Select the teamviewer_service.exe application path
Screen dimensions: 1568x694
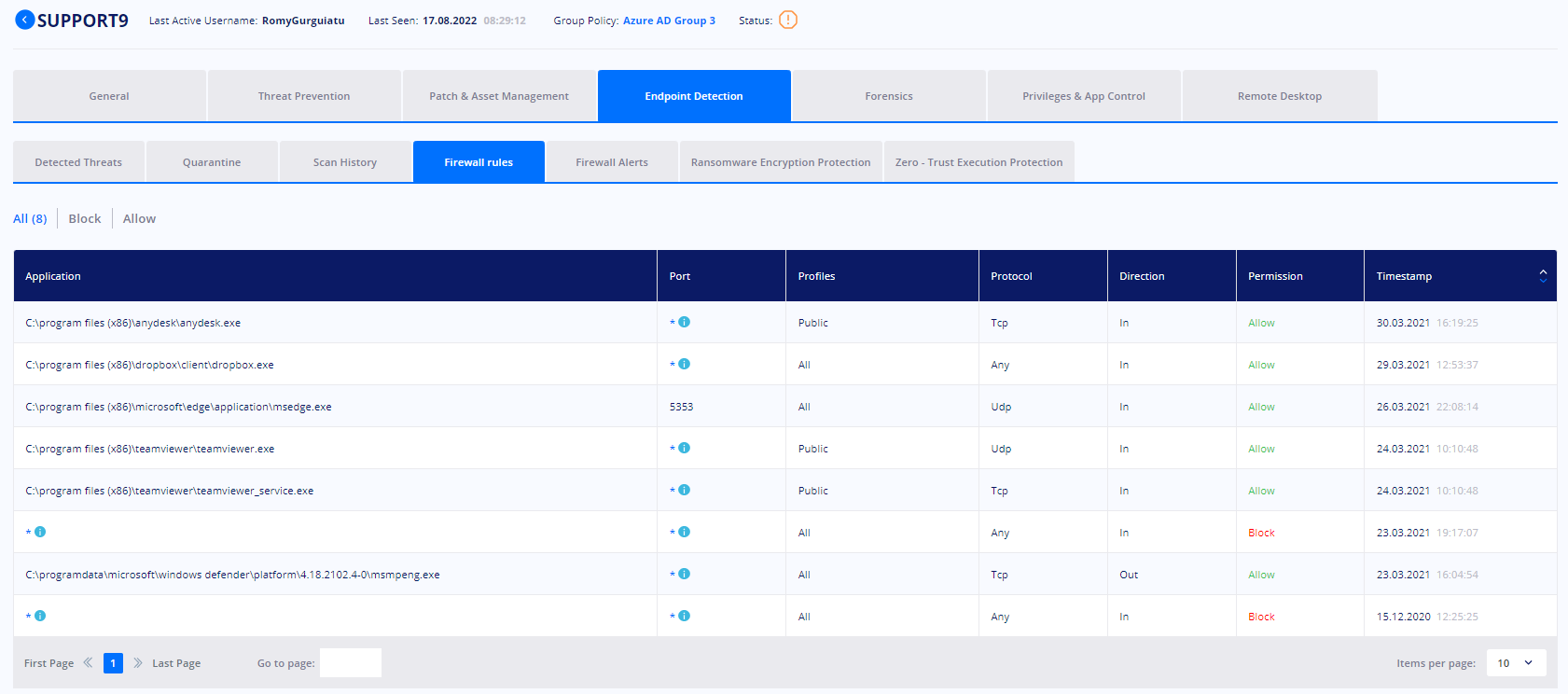170,491
